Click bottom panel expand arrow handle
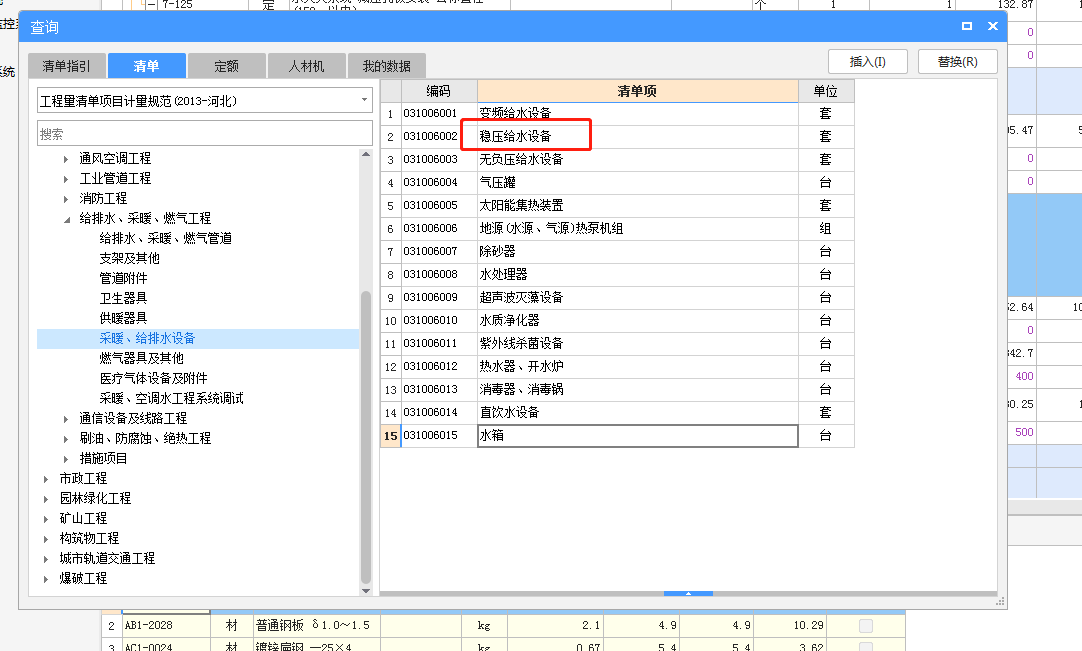 tap(688, 593)
